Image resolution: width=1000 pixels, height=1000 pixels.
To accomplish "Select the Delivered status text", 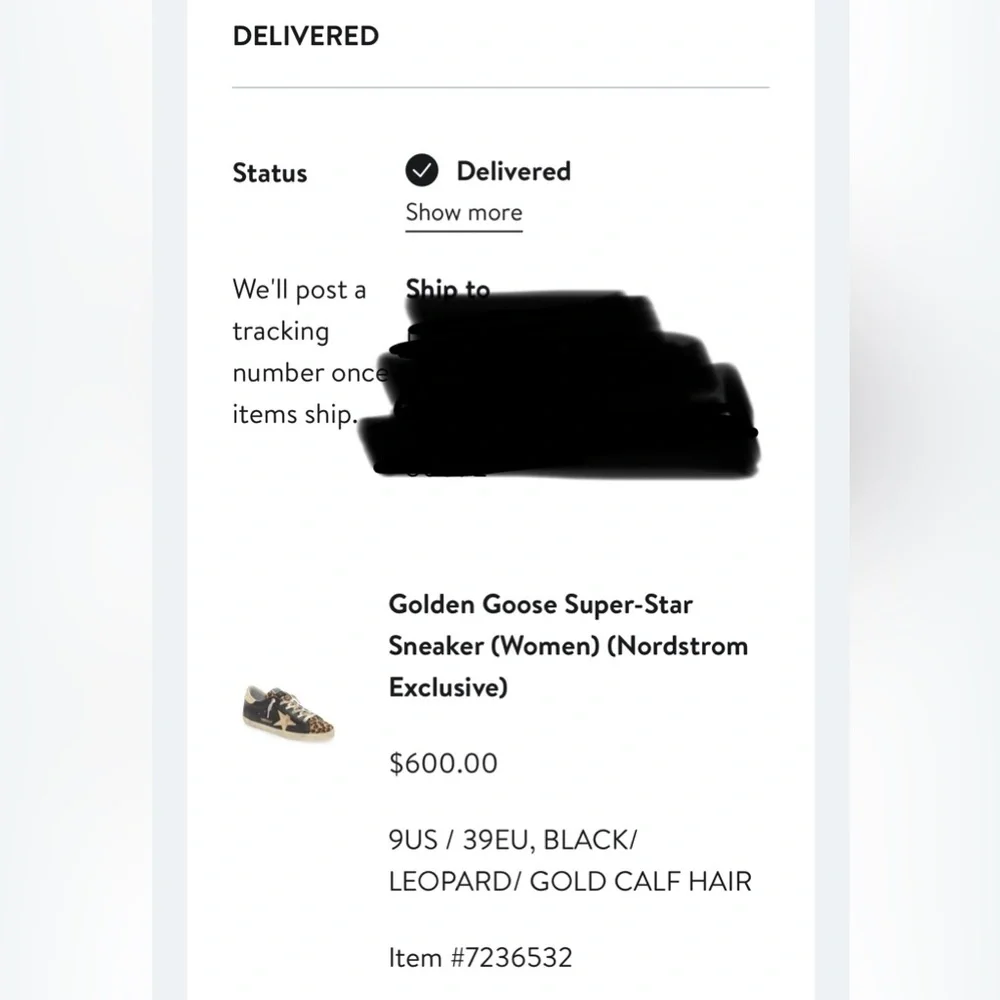I will coord(513,171).
